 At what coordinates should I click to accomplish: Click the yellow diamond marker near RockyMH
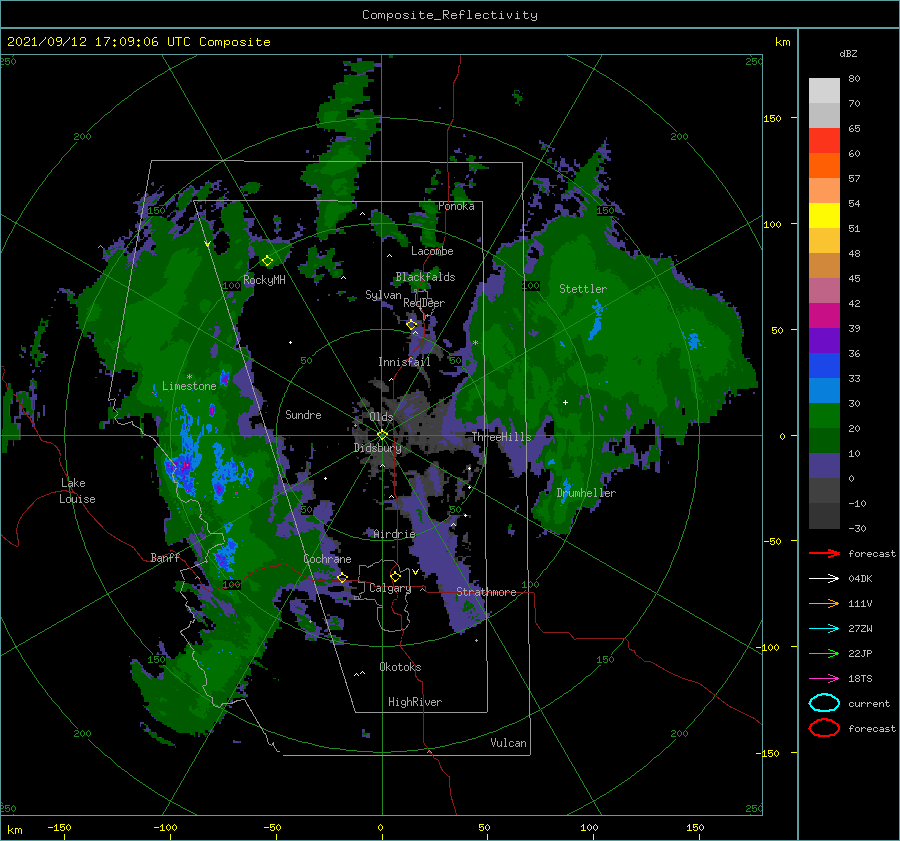(267, 261)
